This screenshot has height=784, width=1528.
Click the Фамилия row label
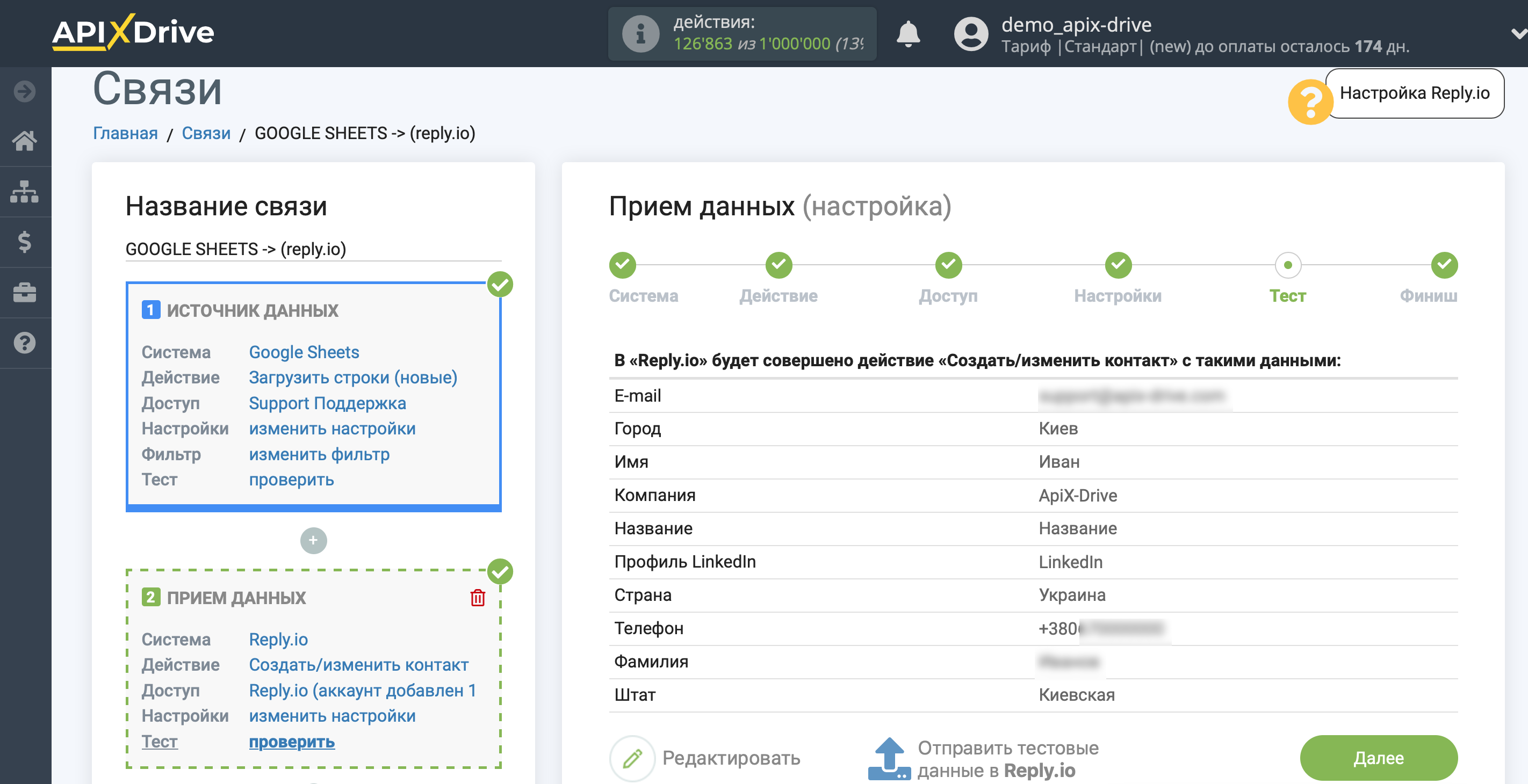[651, 662]
